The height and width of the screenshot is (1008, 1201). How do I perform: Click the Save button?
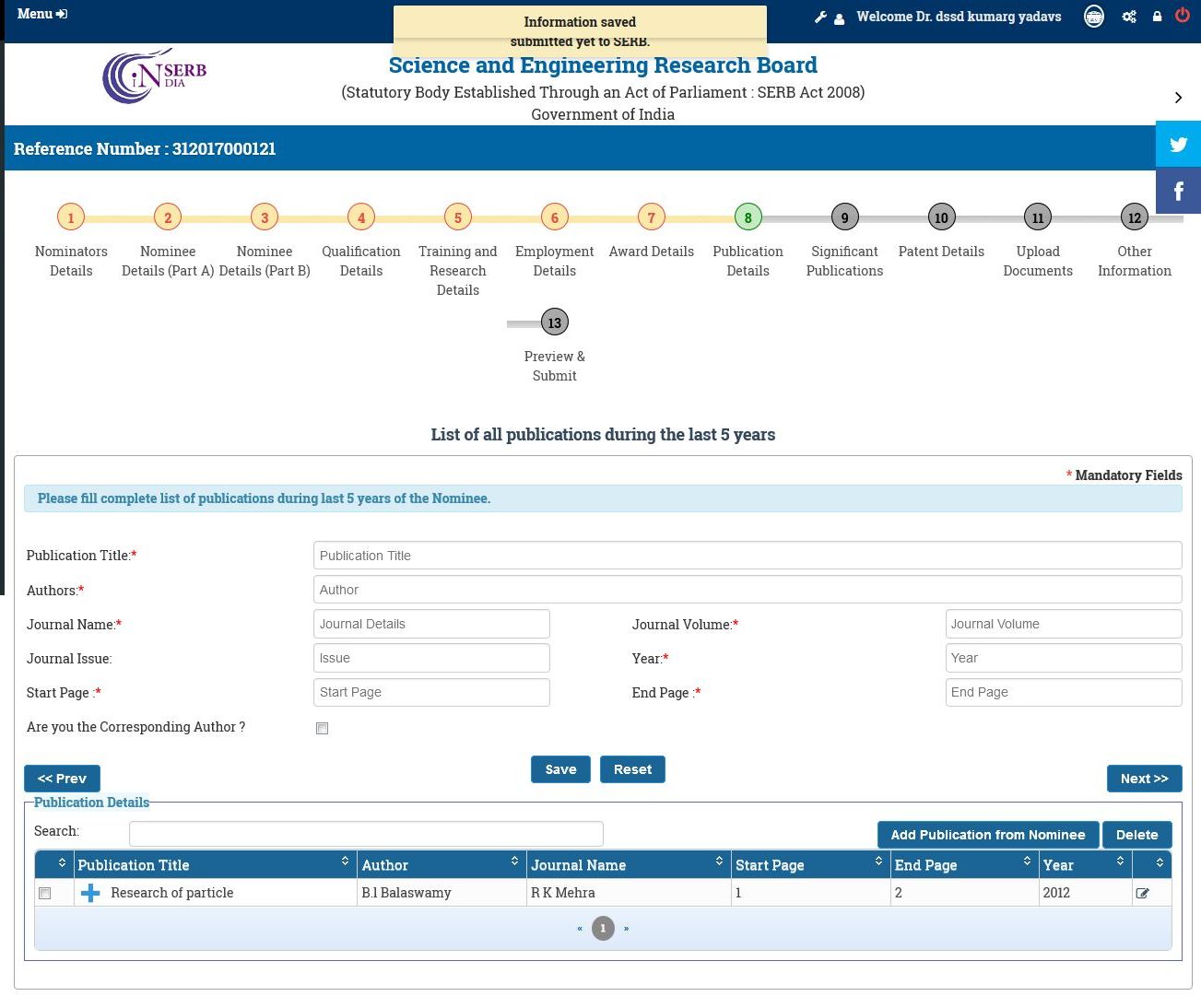click(x=560, y=769)
